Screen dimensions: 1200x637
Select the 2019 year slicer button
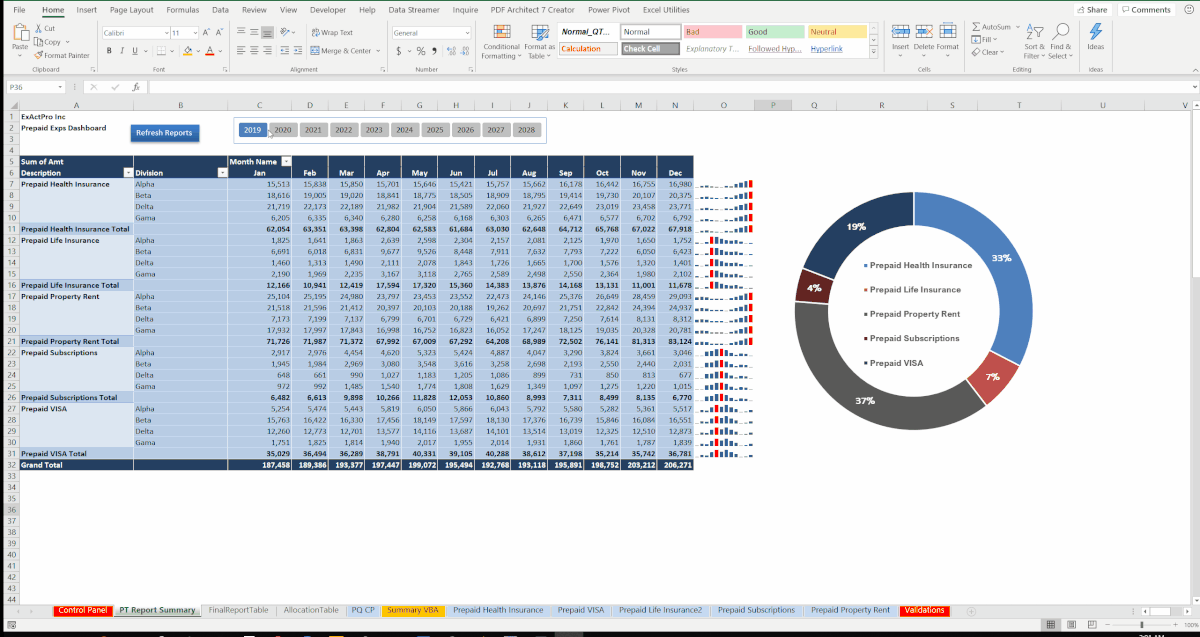253,130
